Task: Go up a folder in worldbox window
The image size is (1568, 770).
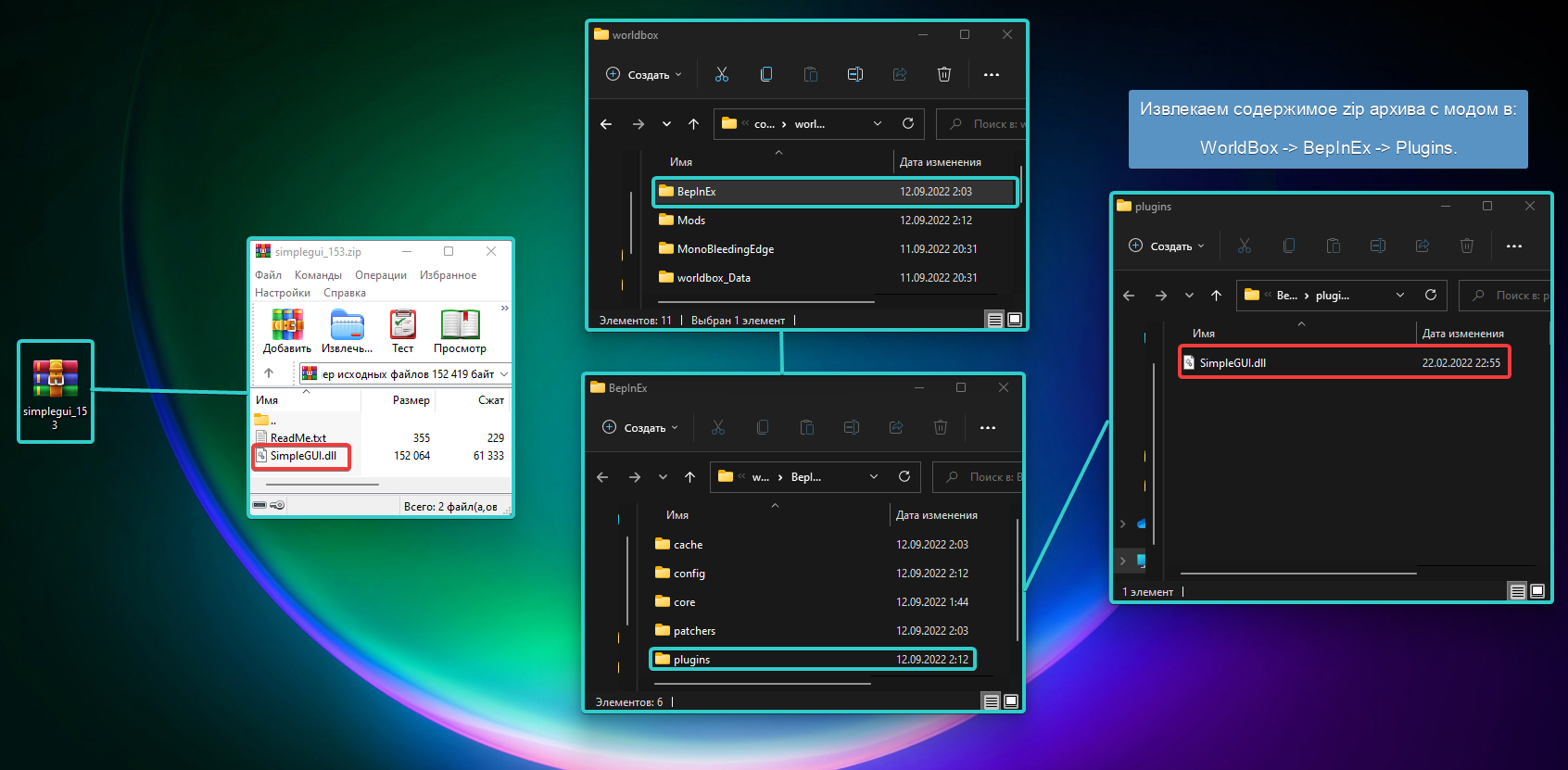Action: click(693, 123)
